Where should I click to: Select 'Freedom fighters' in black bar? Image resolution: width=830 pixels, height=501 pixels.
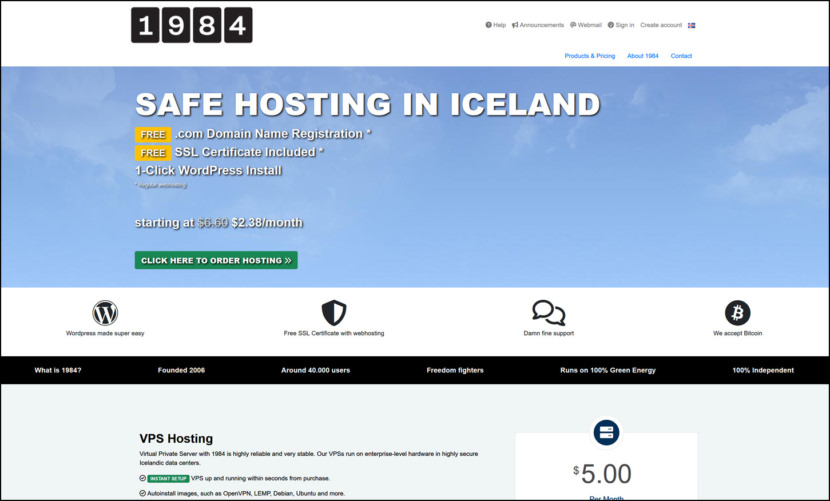(455, 370)
